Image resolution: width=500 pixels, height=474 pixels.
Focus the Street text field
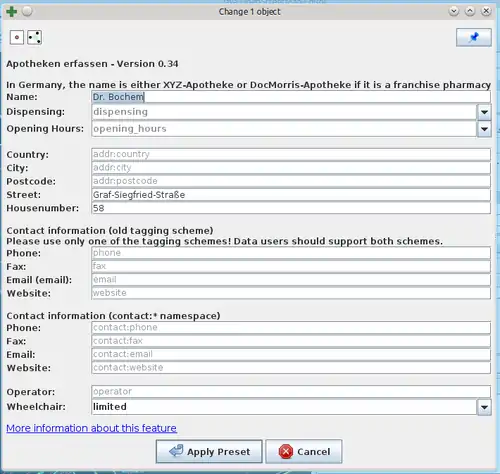[x=291, y=195]
